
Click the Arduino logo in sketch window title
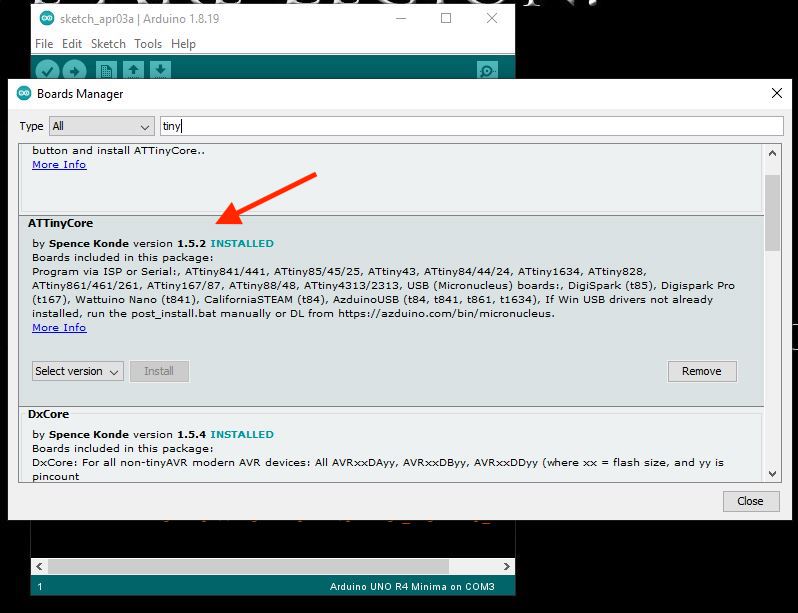47,19
